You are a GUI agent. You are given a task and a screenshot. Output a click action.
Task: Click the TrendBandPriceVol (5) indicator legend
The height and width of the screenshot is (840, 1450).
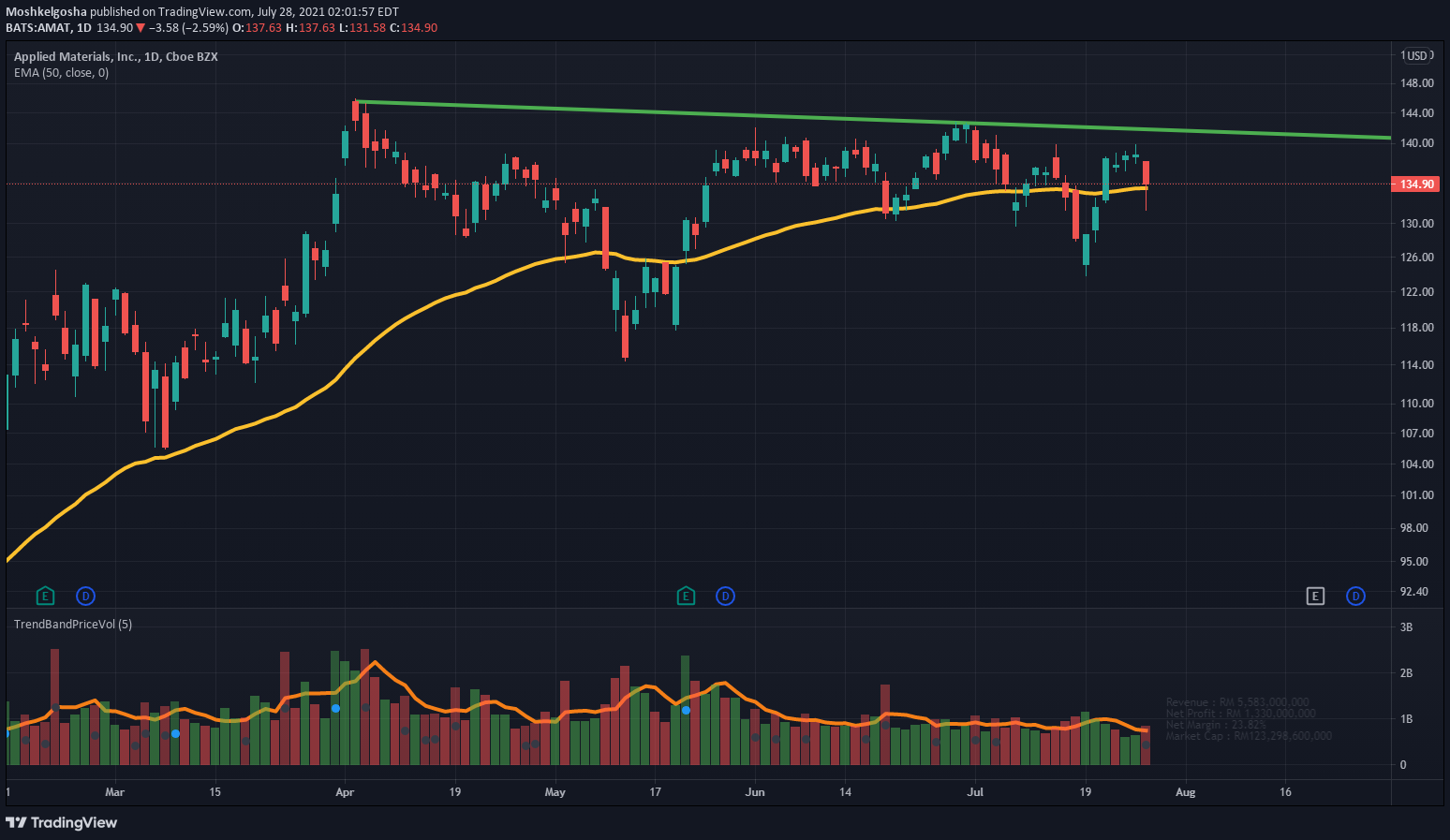pyautogui.click(x=73, y=624)
